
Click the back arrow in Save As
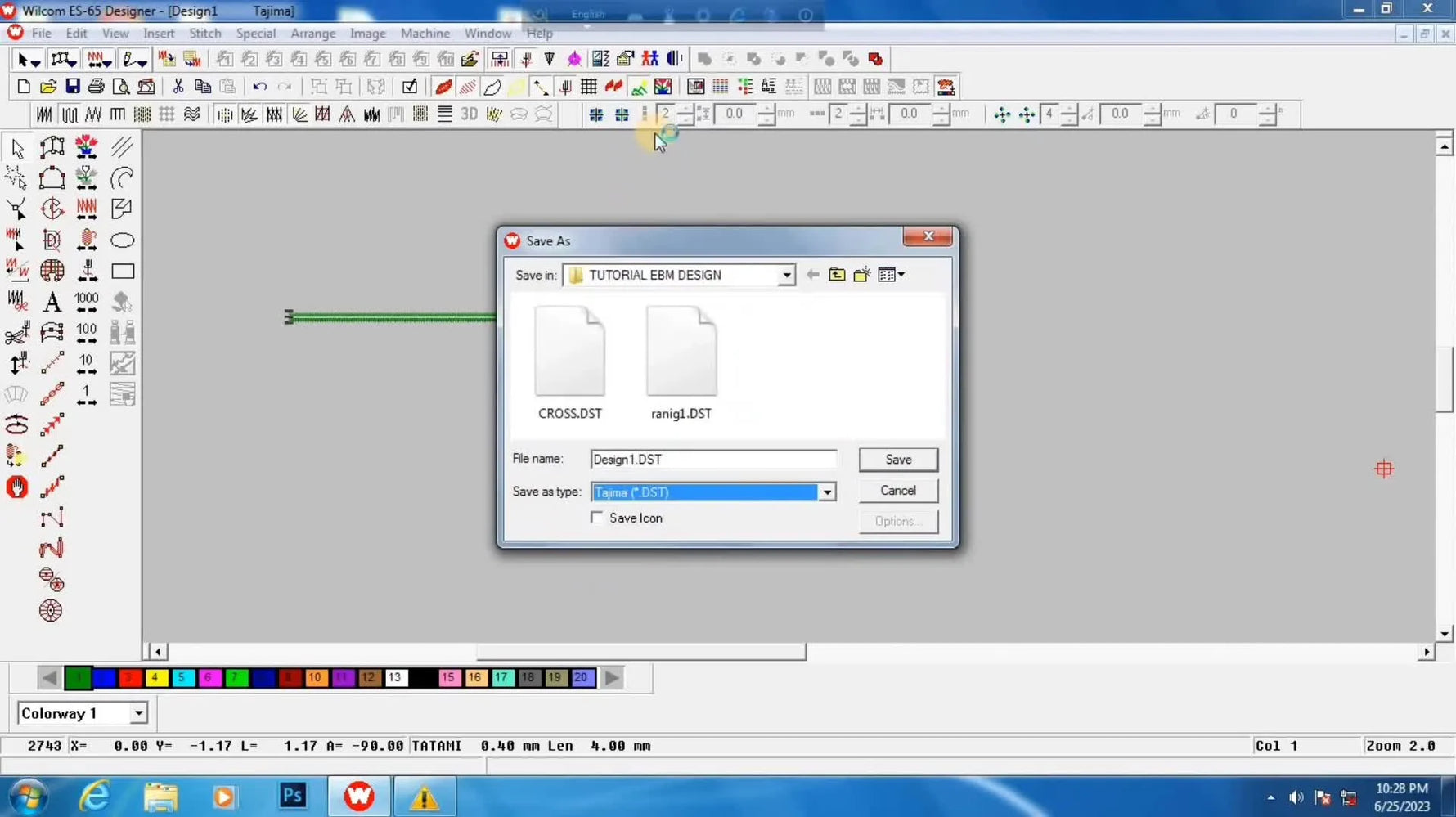pyautogui.click(x=812, y=275)
